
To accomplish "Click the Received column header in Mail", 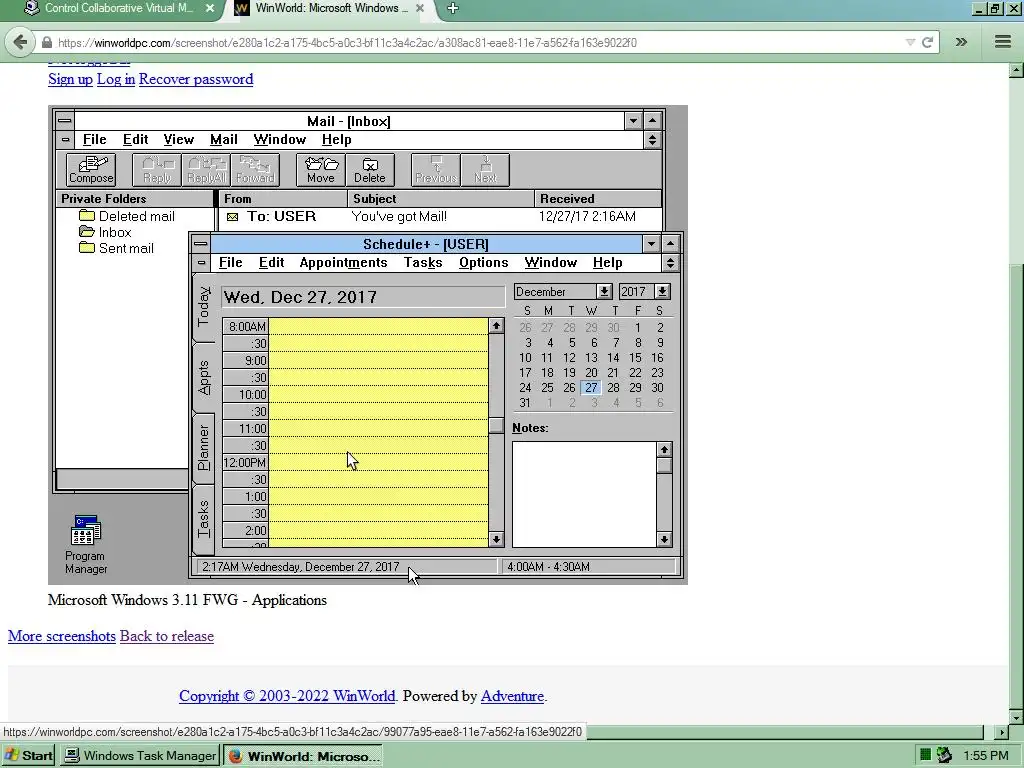I will tap(598, 199).
